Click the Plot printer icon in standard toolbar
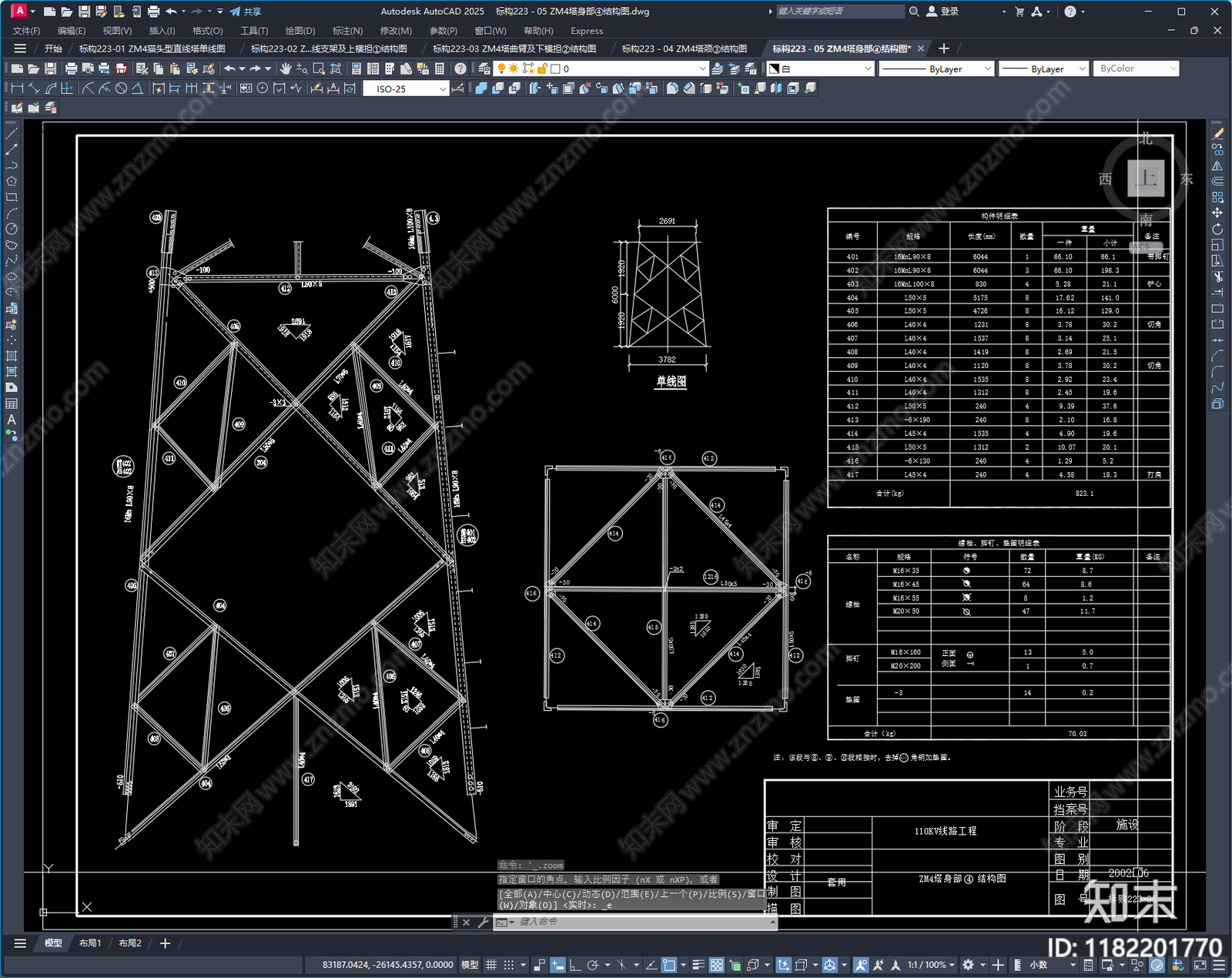This screenshot has height=978, width=1232. [71, 69]
